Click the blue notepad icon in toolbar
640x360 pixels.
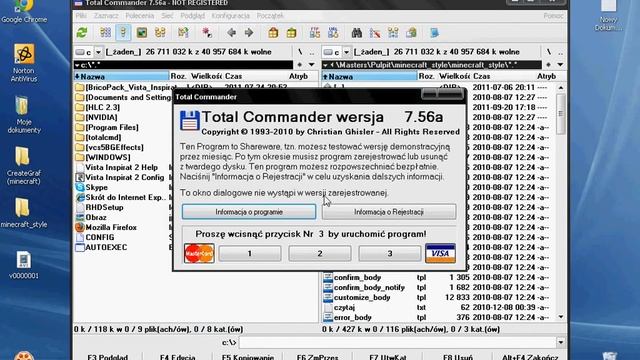tap(434, 33)
